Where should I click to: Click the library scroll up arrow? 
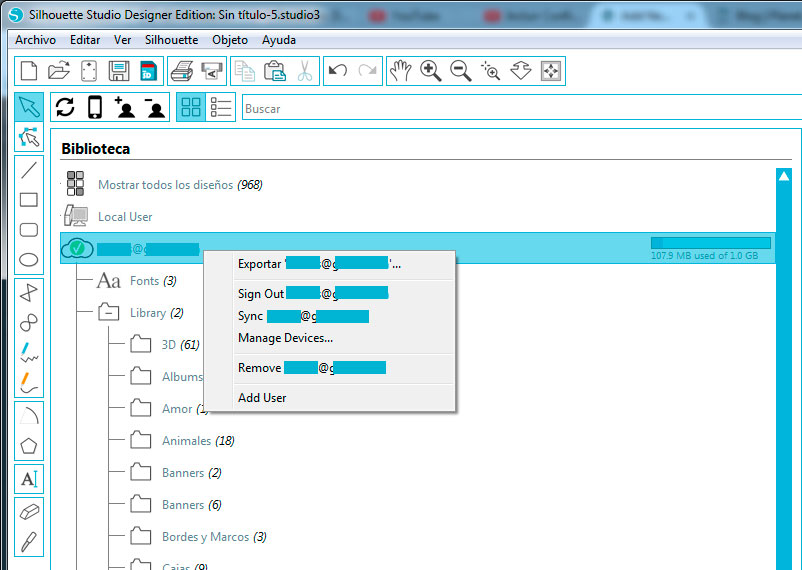784,176
